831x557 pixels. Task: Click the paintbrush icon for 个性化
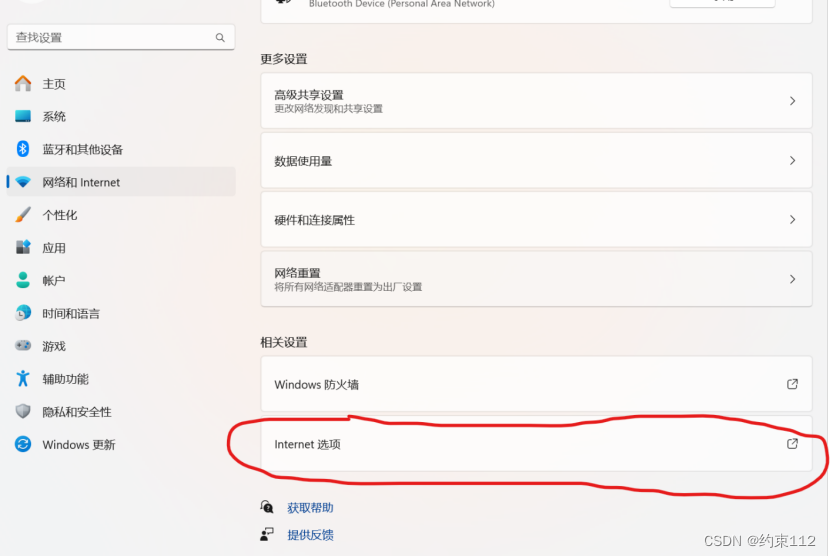point(23,215)
